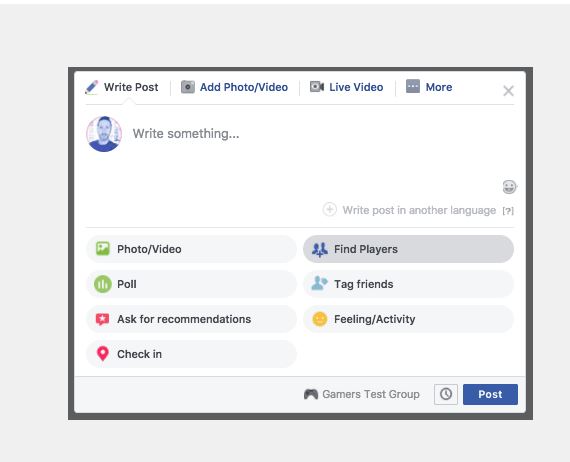Click the plus icon for another language
The height and width of the screenshot is (462, 570).
point(329,210)
